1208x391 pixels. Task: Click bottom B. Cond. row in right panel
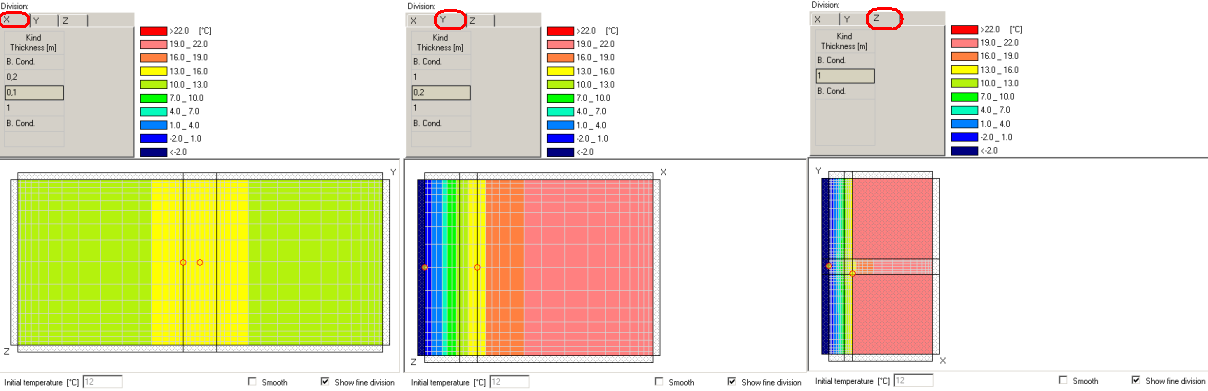point(845,91)
